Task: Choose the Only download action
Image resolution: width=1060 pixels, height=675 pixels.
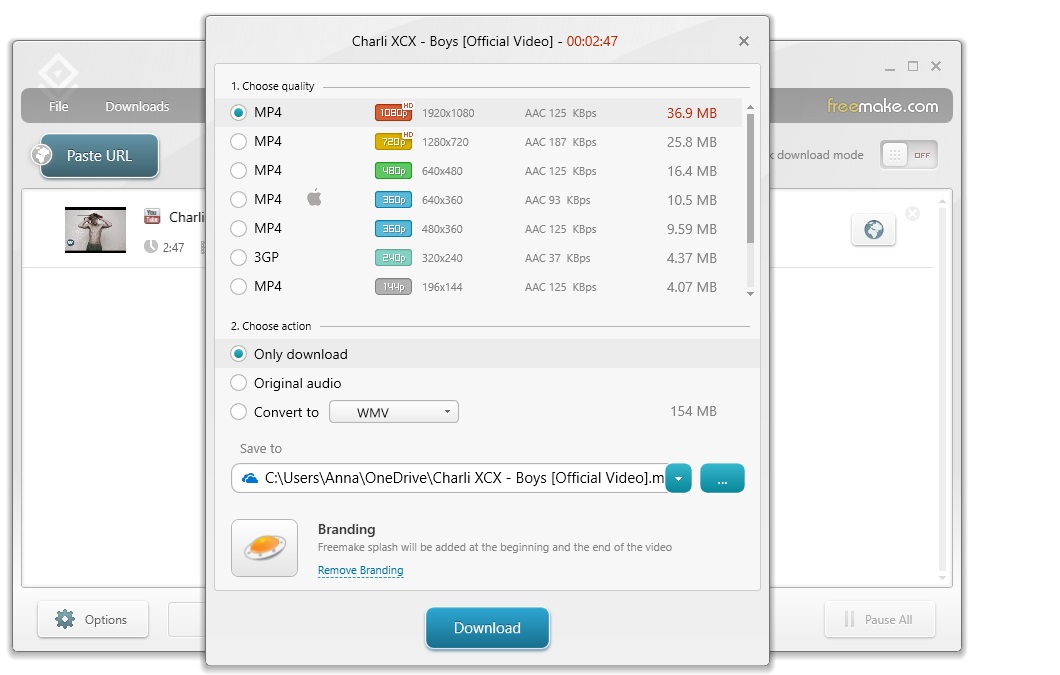Action: 238,354
